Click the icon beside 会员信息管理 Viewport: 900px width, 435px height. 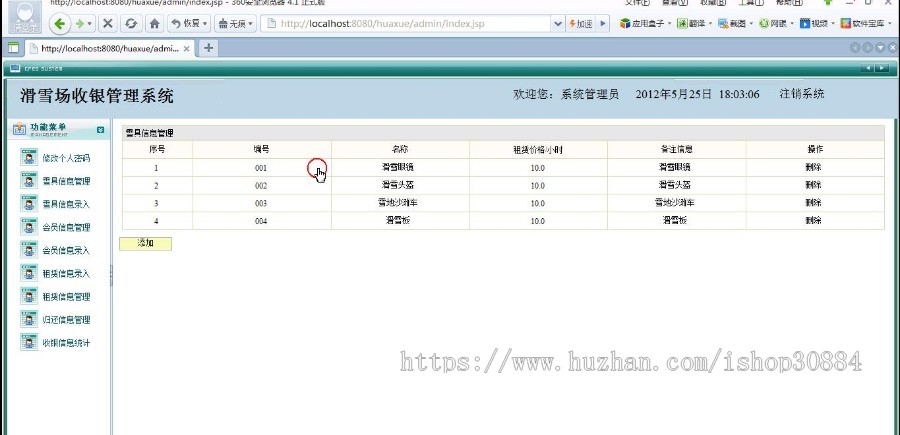tap(29, 227)
